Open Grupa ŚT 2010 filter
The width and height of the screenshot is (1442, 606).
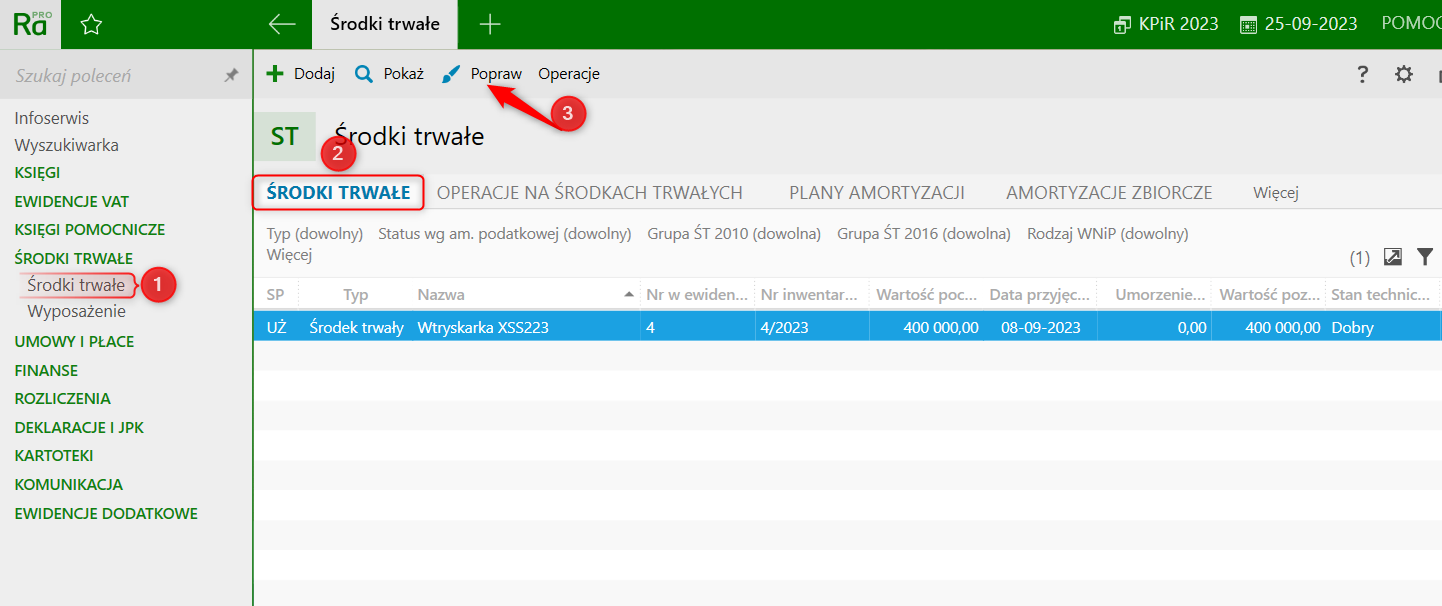[734, 234]
